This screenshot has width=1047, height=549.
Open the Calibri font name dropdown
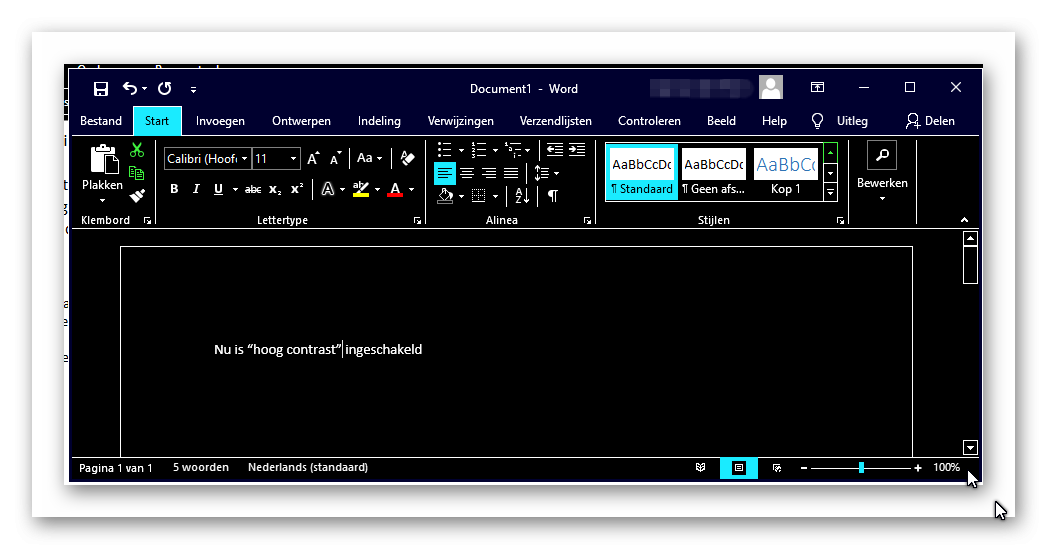[244, 158]
